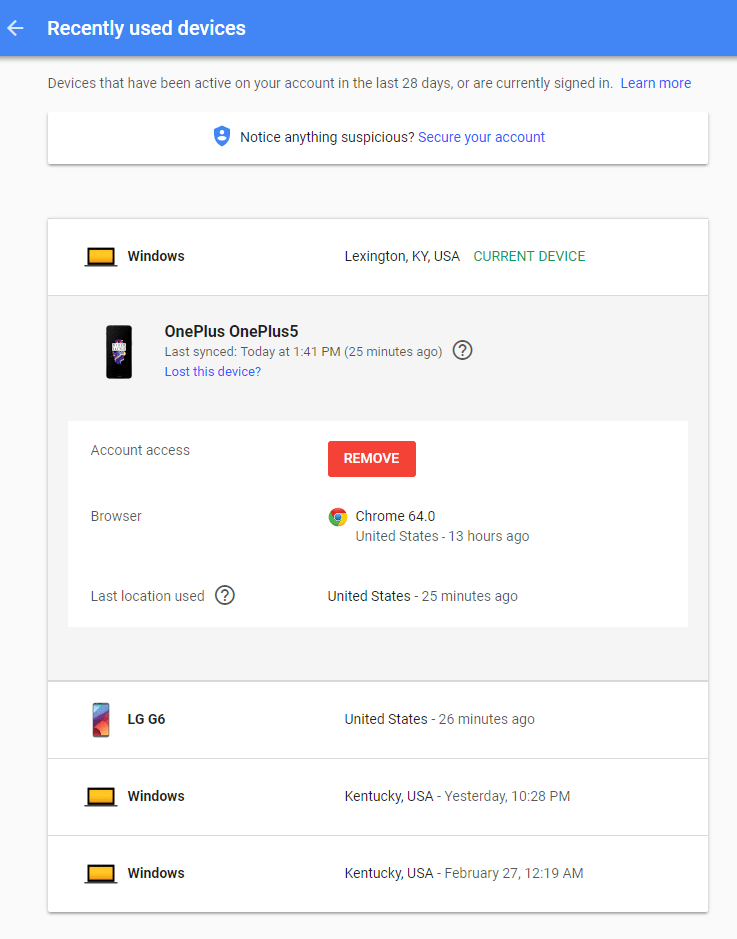Click the OnePlus5 phone image
Screen dimensions: 737x939
119,351
